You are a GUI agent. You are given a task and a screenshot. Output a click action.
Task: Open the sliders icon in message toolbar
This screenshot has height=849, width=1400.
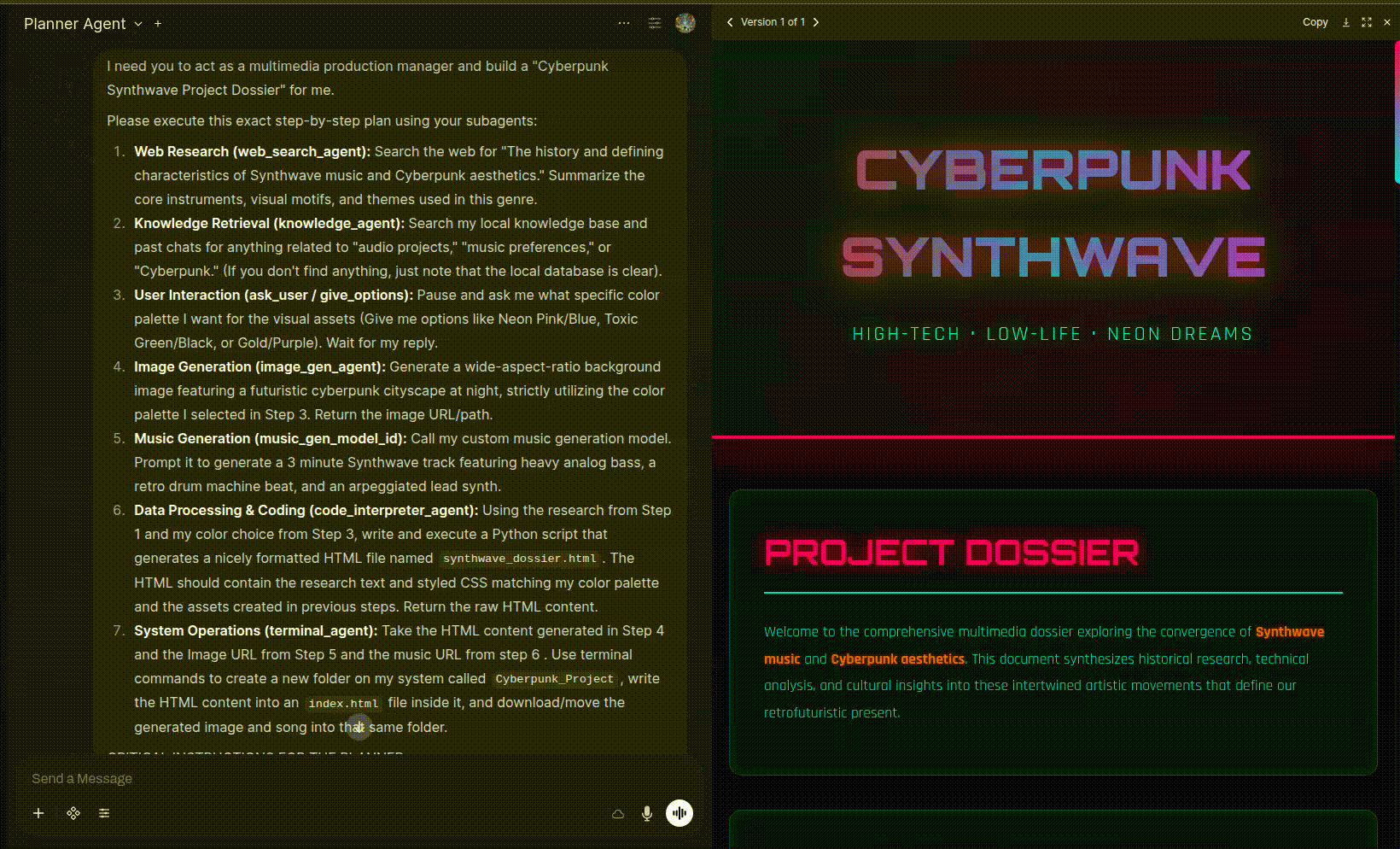point(104,813)
